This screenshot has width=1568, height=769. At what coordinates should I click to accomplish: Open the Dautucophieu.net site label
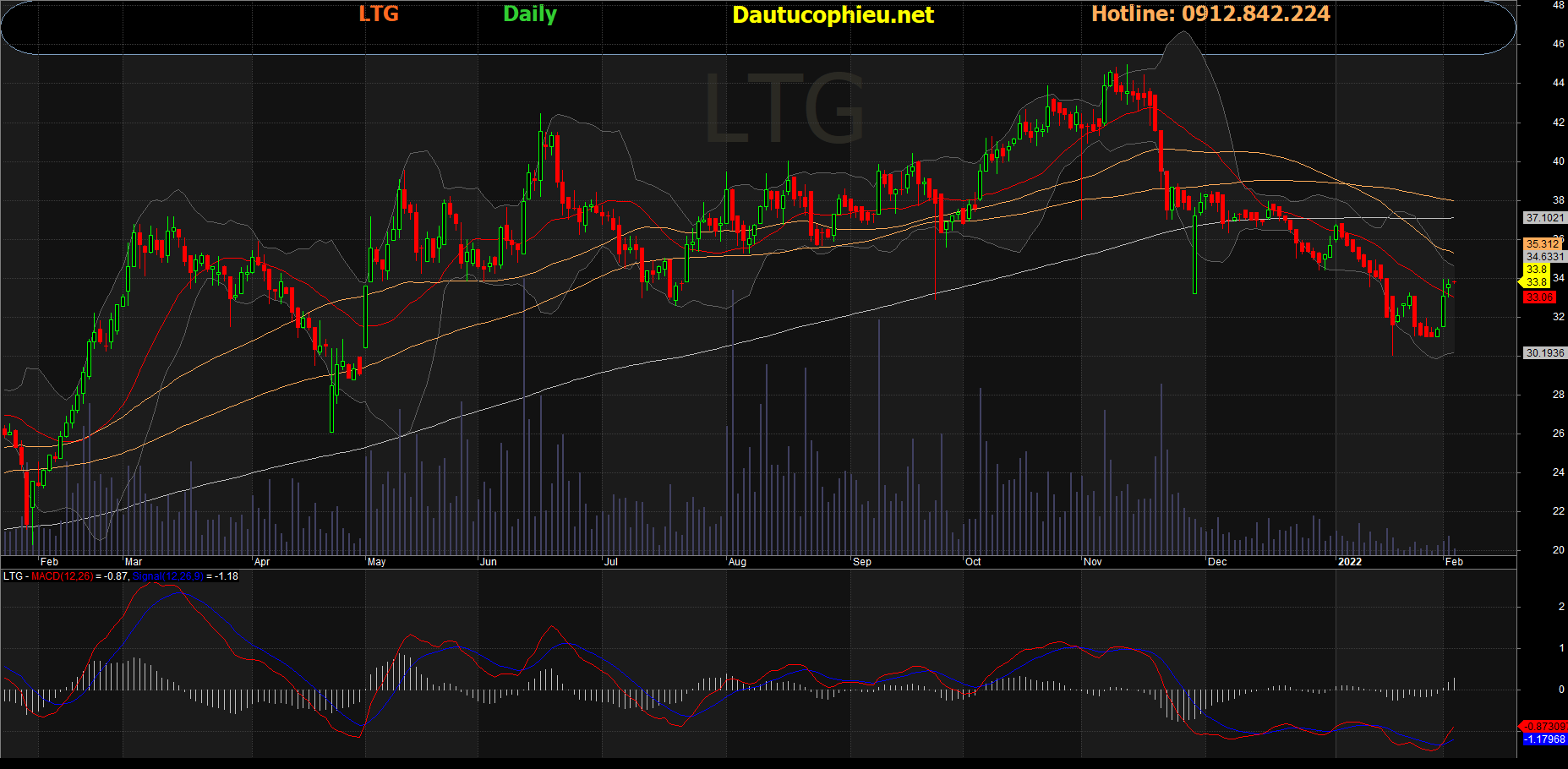(833, 15)
